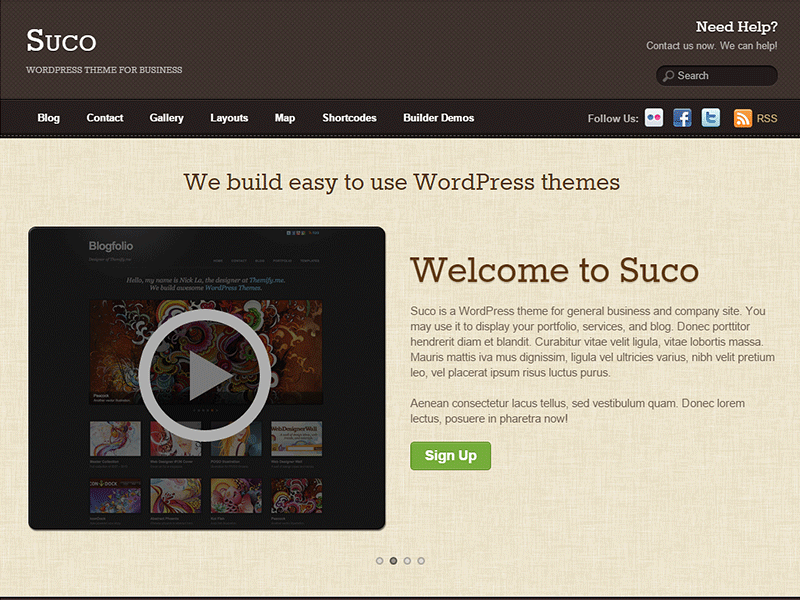This screenshot has width=800, height=600.
Task: Navigate to the Map page
Action: click(285, 118)
